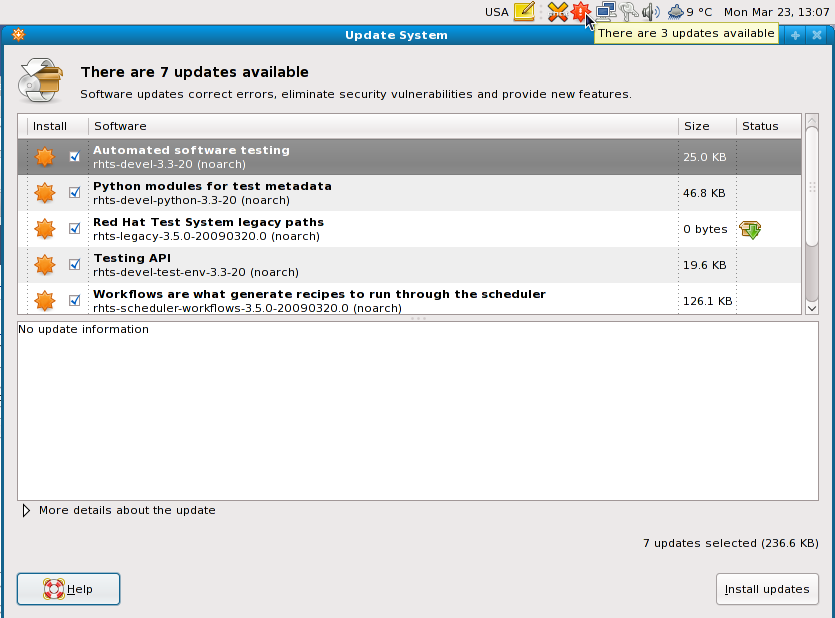Click the volume speaker icon
835x618 pixels.
point(651,12)
